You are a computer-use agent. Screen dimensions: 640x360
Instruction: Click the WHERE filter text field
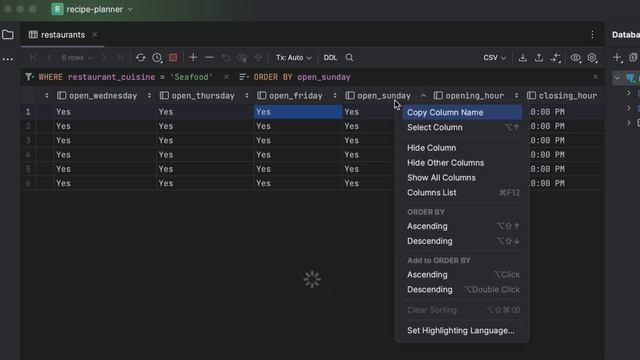pyautogui.click(x=126, y=77)
